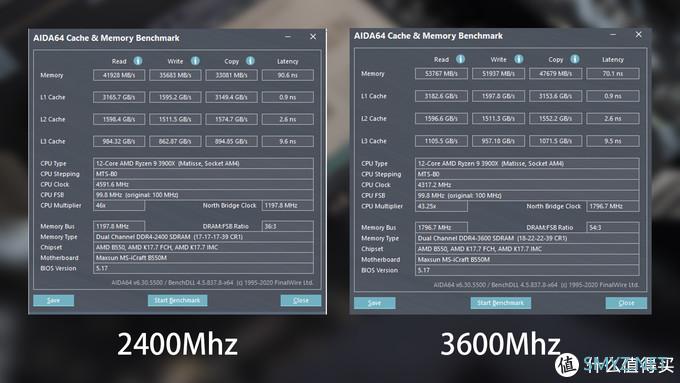Image resolution: width=680 pixels, height=383 pixels.
Task: Click North Bridge Clock 1197.8 MHz field
Action: point(288,206)
